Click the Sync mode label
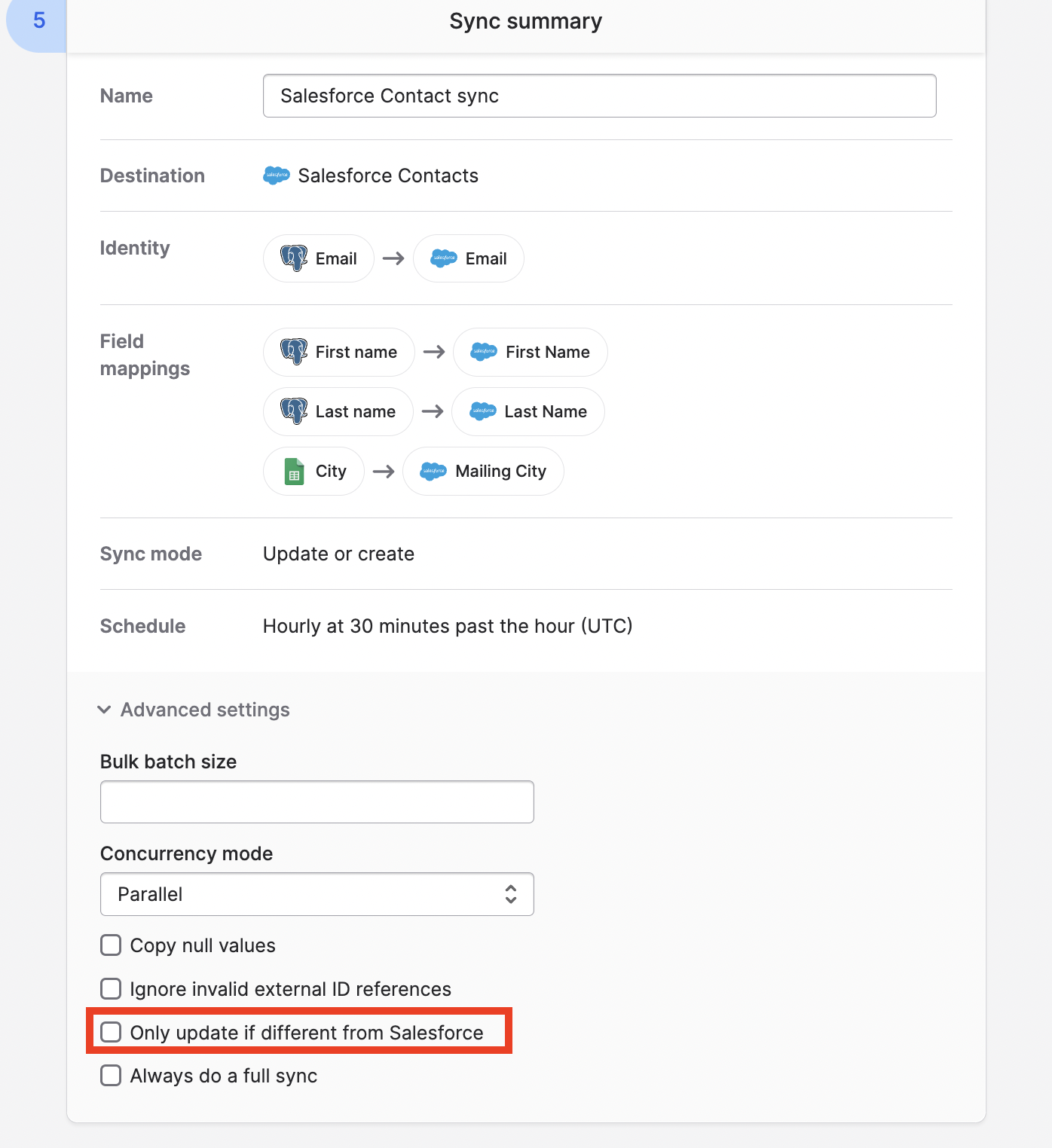Image resolution: width=1052 pixels, height=1148 pixels. 151,554
